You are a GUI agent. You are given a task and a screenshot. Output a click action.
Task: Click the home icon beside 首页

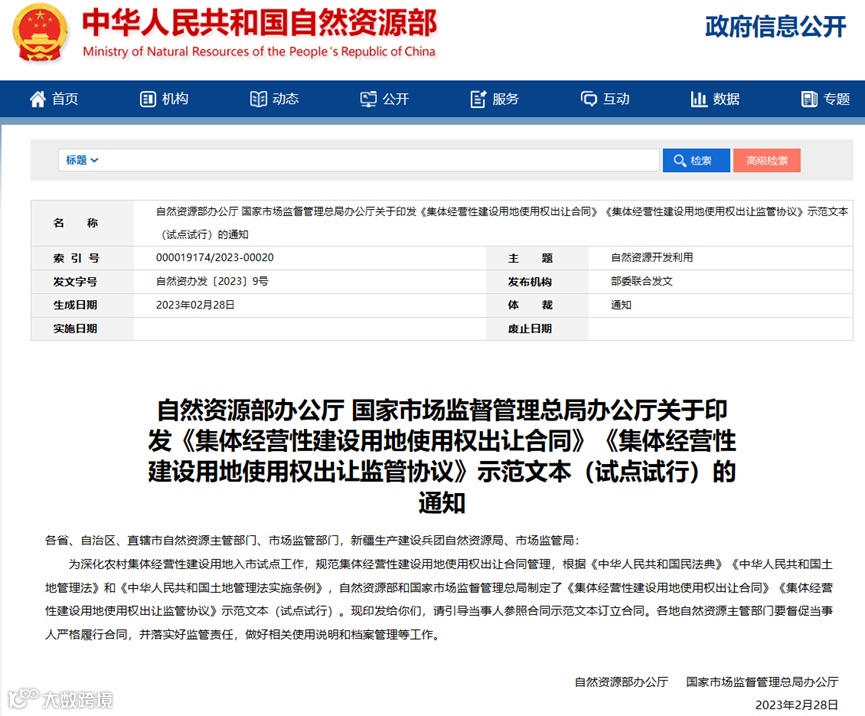click(x=38, y=99)
